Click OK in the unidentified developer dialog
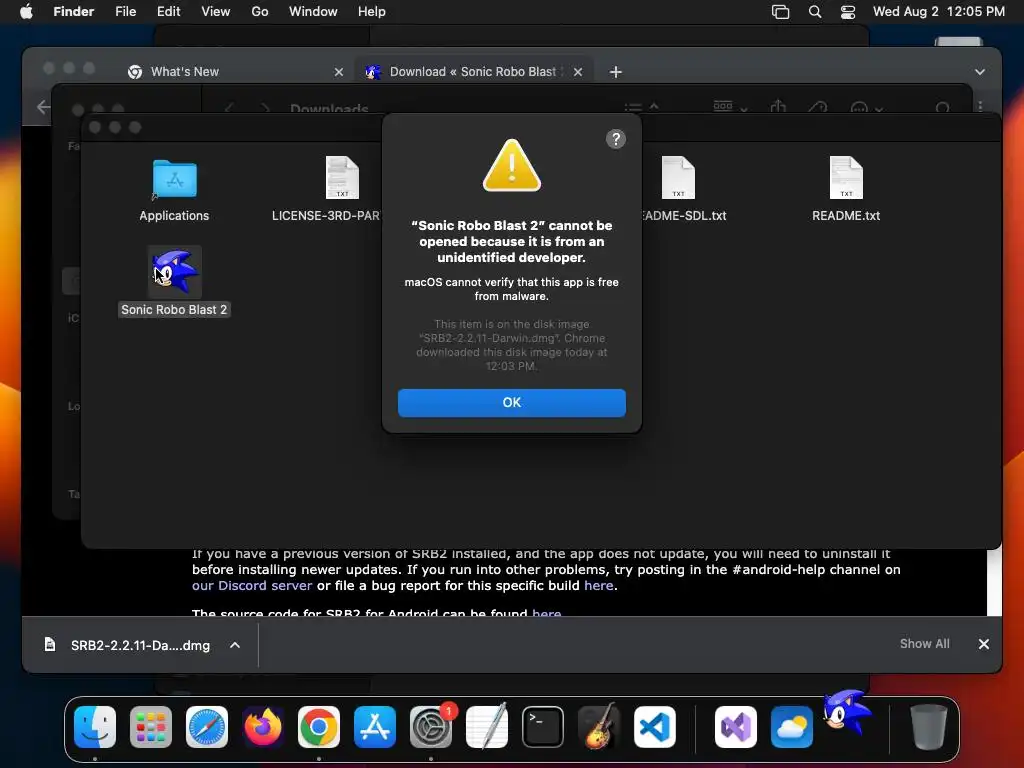The image size is (1024, 768). click(x=511, y=402)
